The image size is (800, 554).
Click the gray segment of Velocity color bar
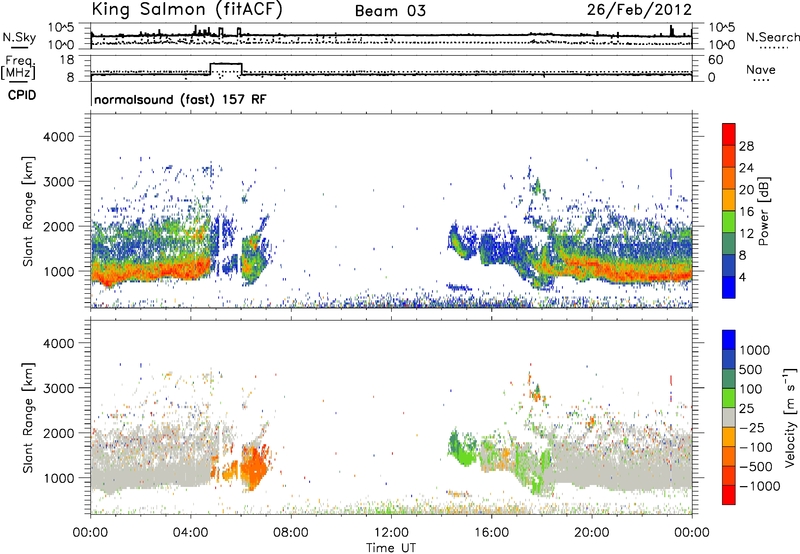pyautogui.click(x=729, y=417)
